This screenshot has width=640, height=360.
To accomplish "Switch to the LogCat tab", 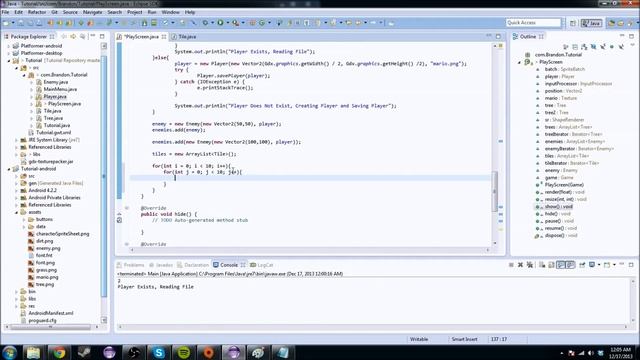I will click(261, 265).
